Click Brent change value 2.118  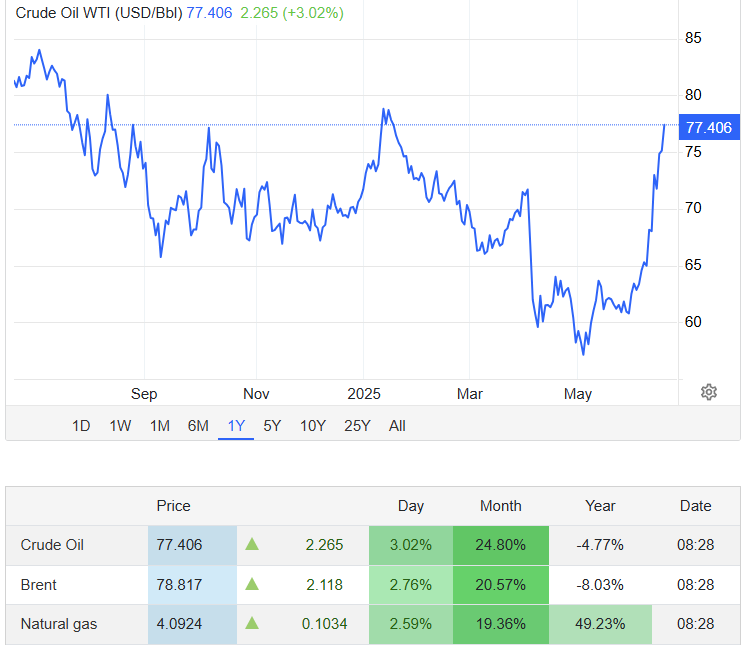(324, 585)
